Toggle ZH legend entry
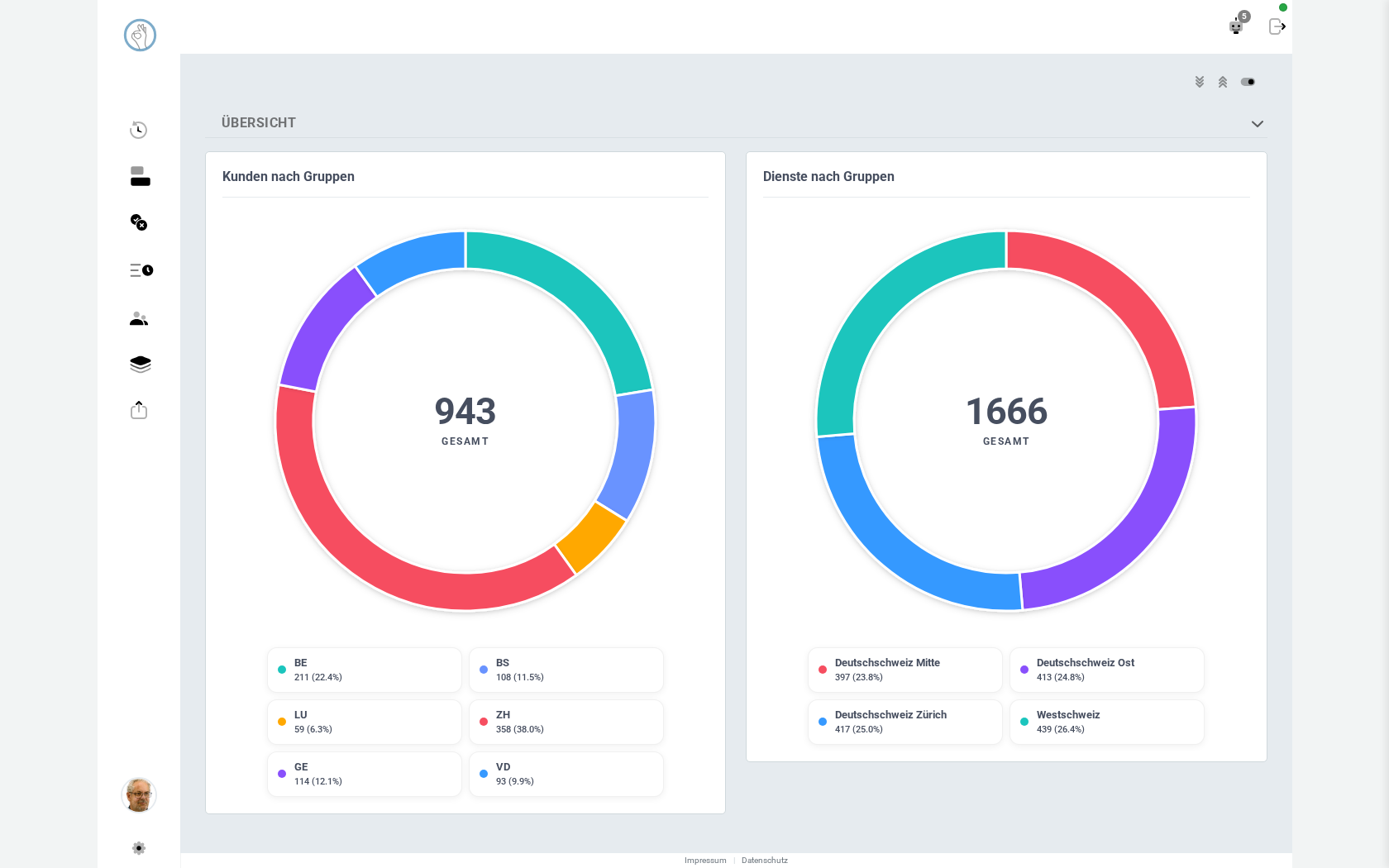 click(566, 722)
